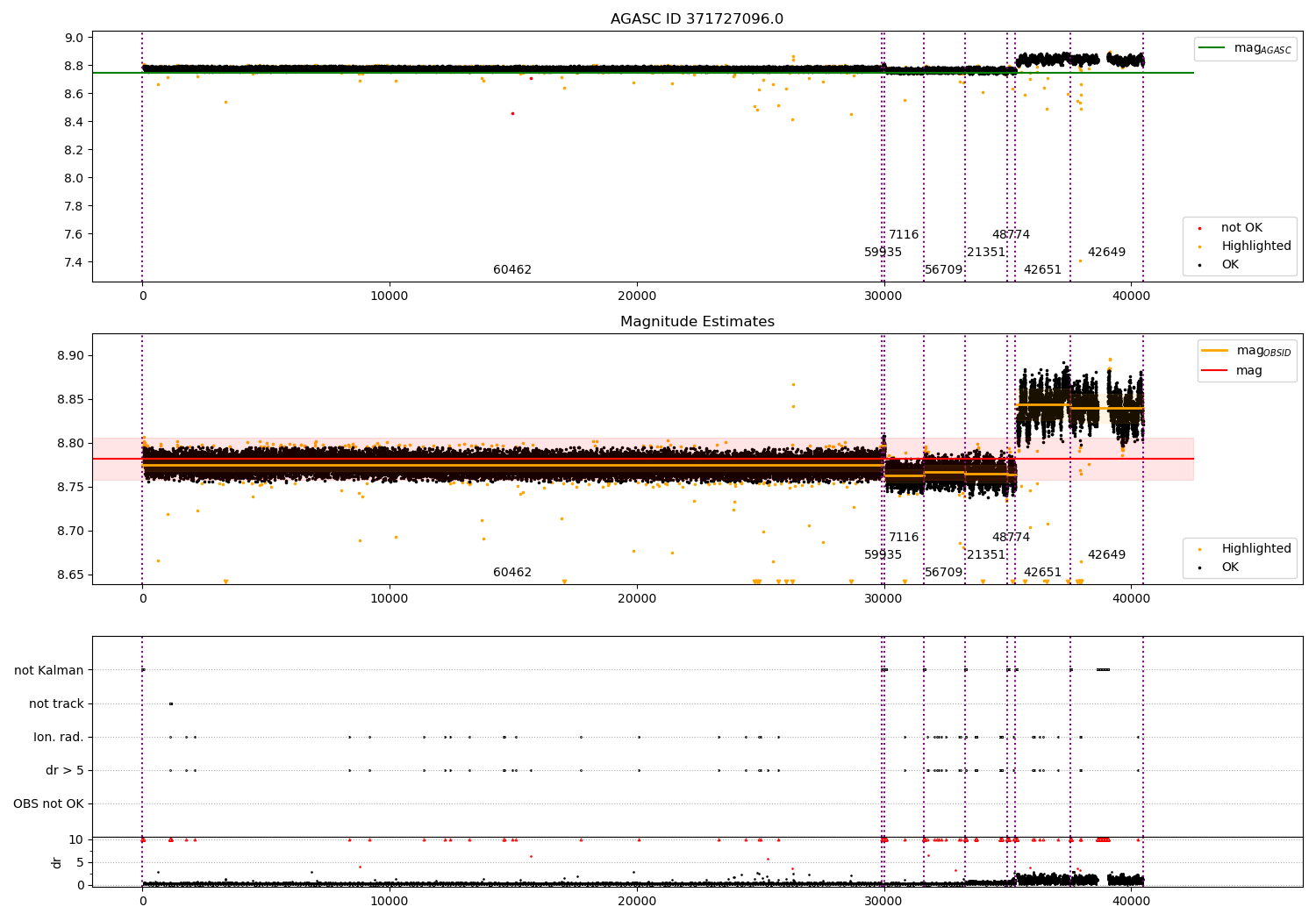Click obsid annotation 42649 in middle plot

pyautogui.click(x=1106, y=555)
